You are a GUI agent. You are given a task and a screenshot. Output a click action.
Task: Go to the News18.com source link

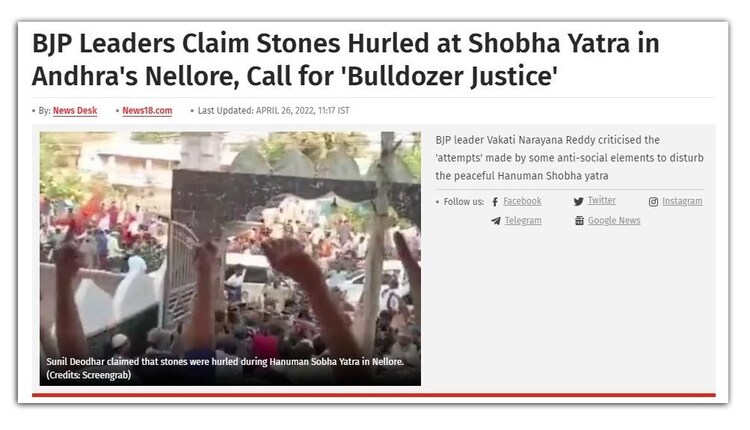click(x=147, y=110)
